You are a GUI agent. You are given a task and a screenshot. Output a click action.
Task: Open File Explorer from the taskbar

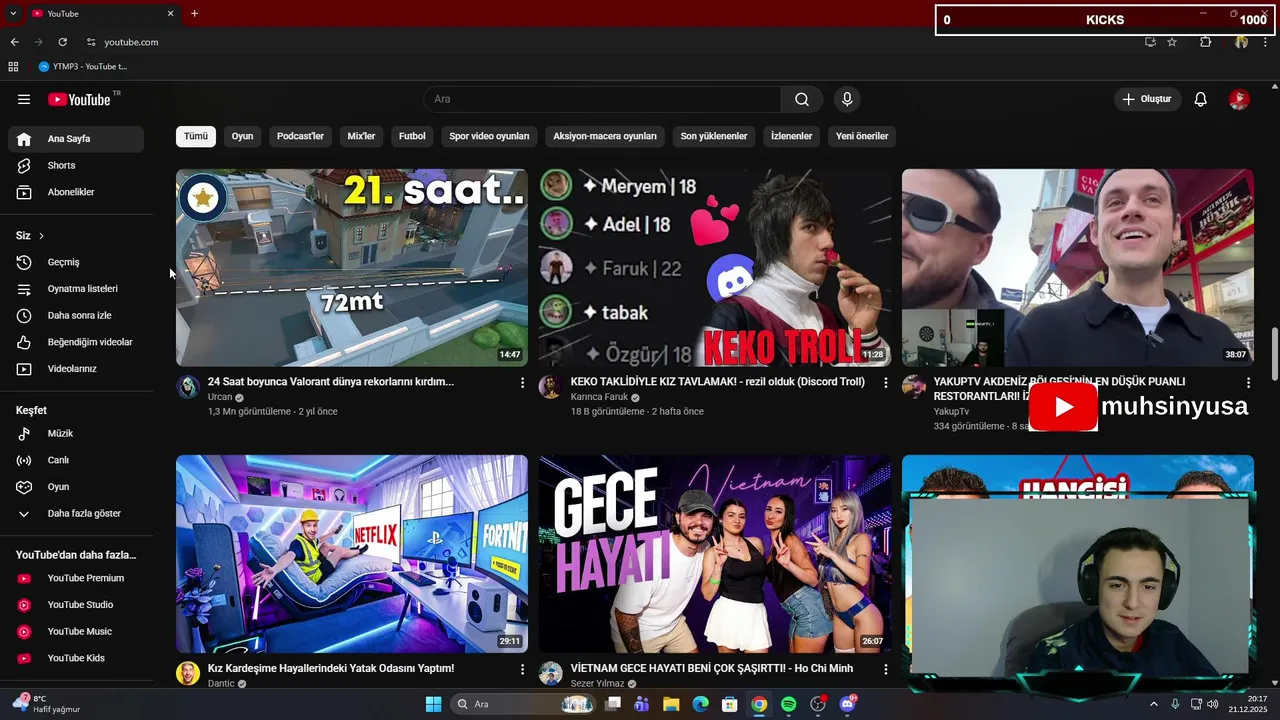[671, 704]
